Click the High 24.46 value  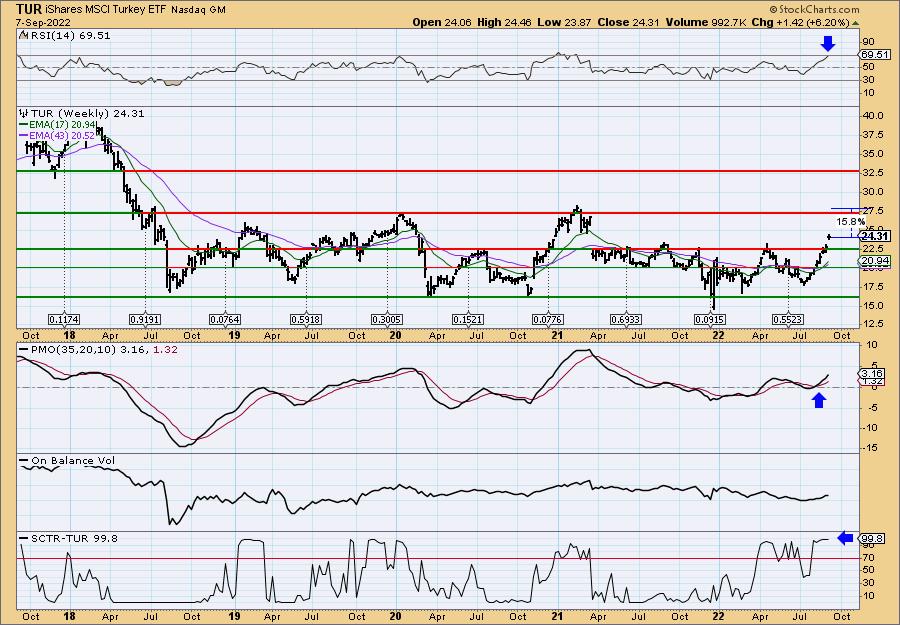(505, 22)
